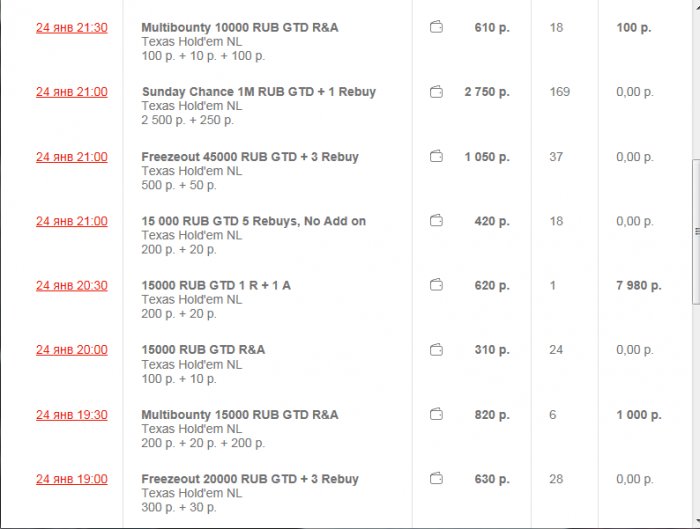
Task: Click wallet icon beside the 1 050 р. buy-in
Action: click(x=436, y=157)
